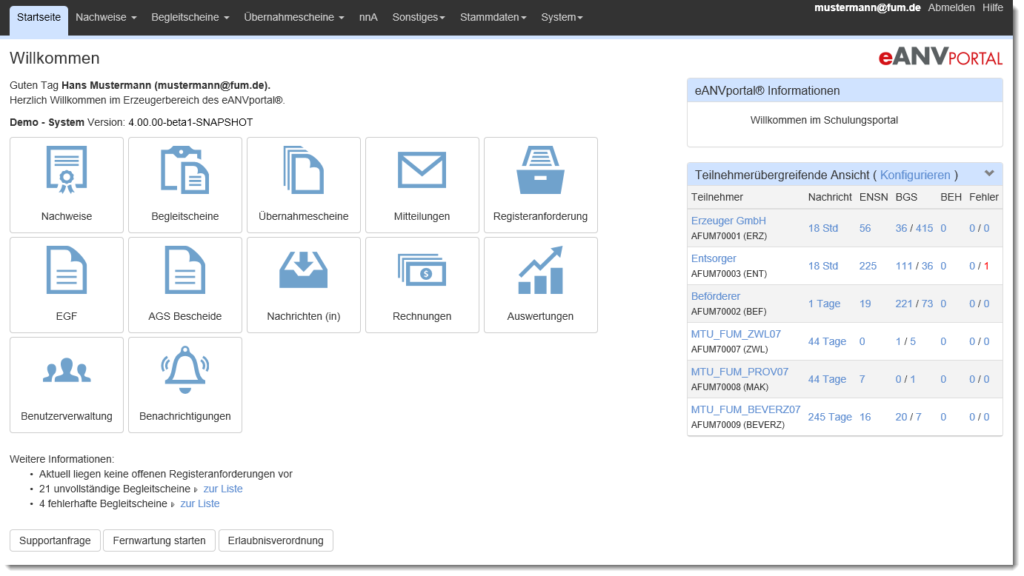Click Beförderer's 1 Tage message age
Screen dimensions: 1024x576
(824, 304)
